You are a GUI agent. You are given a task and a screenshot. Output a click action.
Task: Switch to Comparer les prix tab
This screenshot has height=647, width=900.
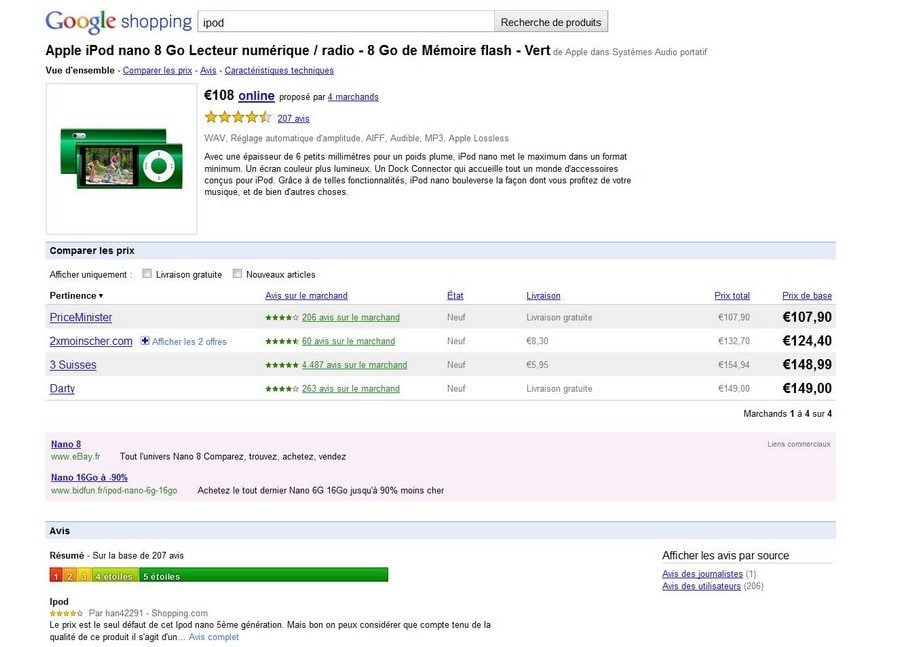[156, 71]
